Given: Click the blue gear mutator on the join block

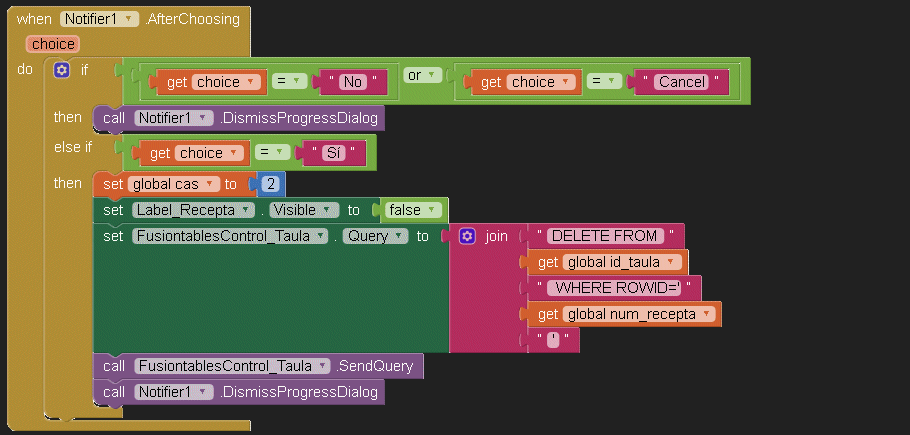Looking at the screenshot, I should (x=467, y=237).
